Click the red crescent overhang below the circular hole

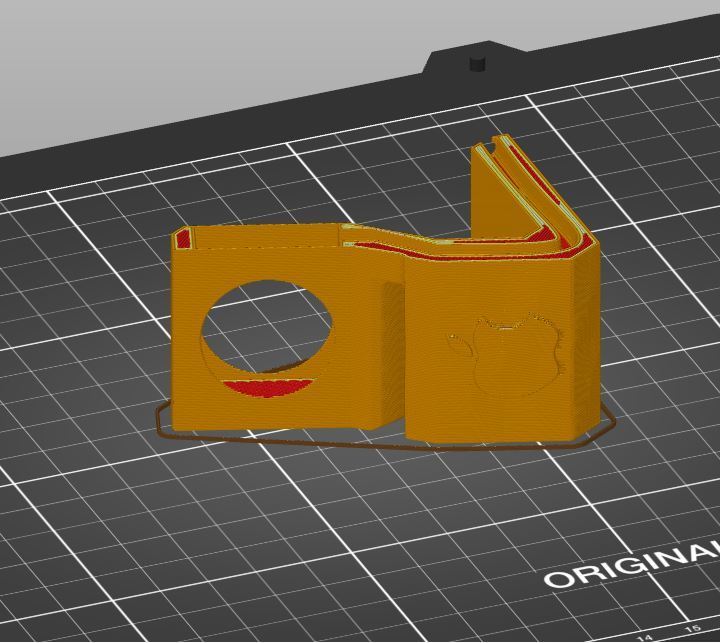point(269,387)
